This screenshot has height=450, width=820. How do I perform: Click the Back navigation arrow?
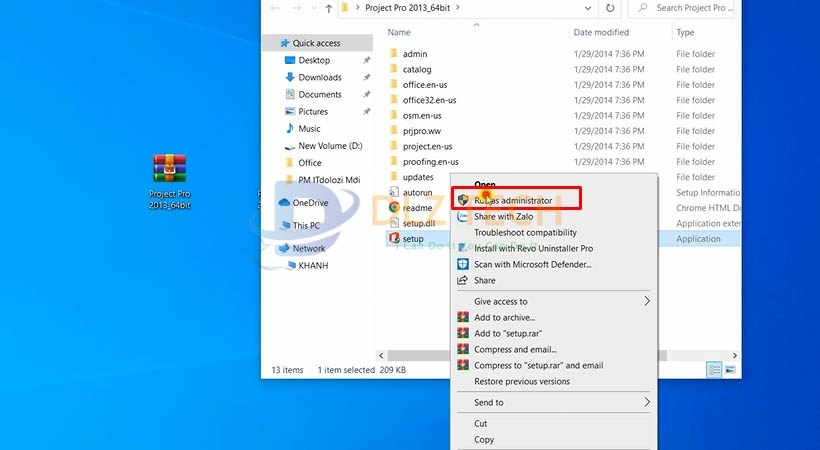[x=275, y=8]
